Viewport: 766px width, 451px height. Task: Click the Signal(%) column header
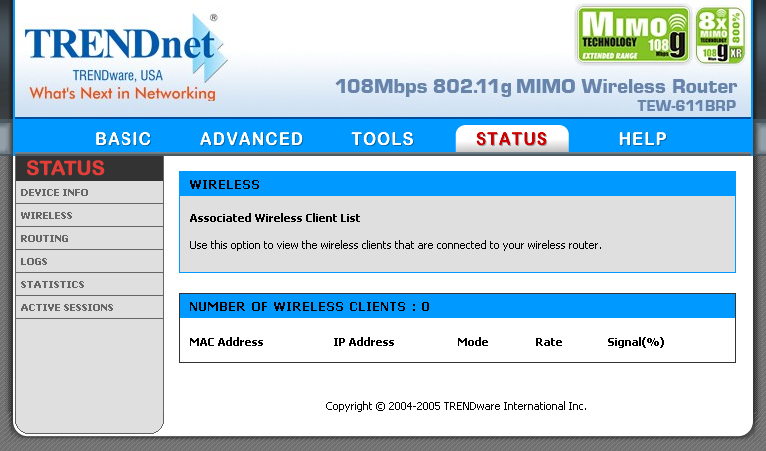tap(636, 342)
